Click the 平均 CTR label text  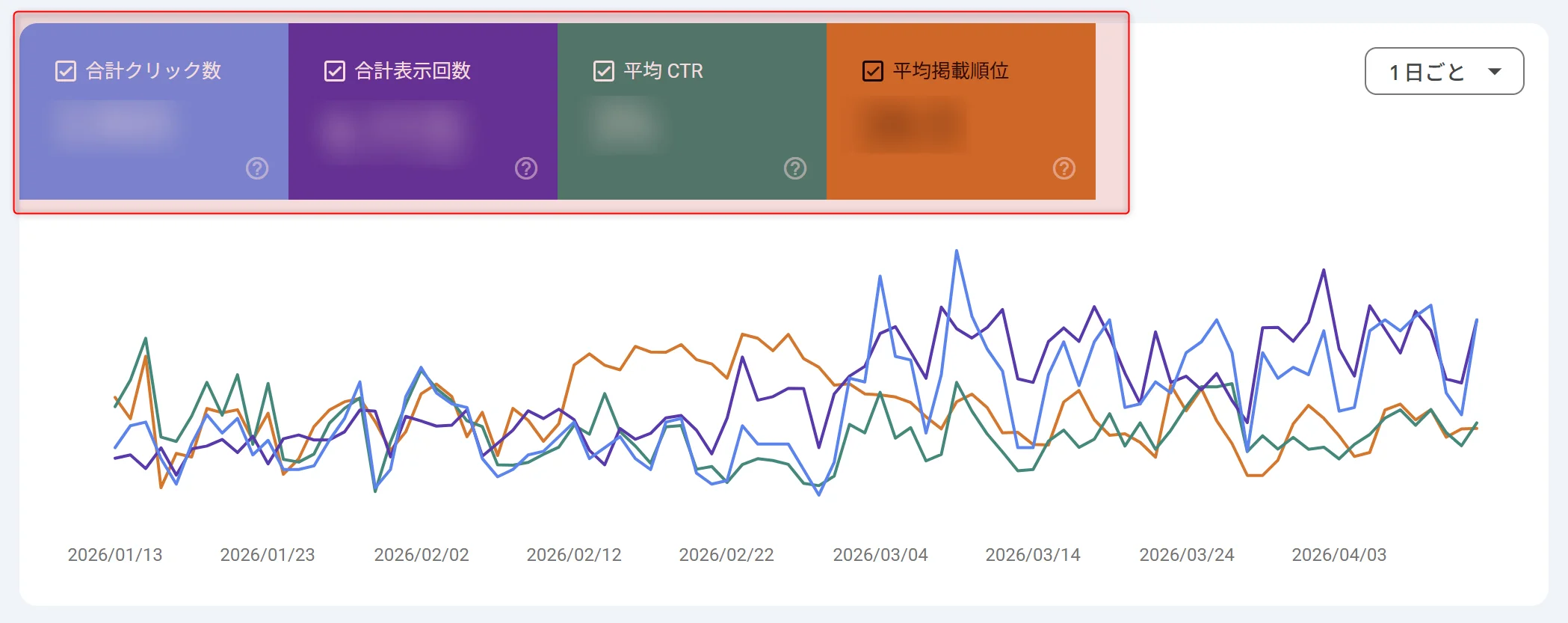pyautogui.click(x=664, y=71)
